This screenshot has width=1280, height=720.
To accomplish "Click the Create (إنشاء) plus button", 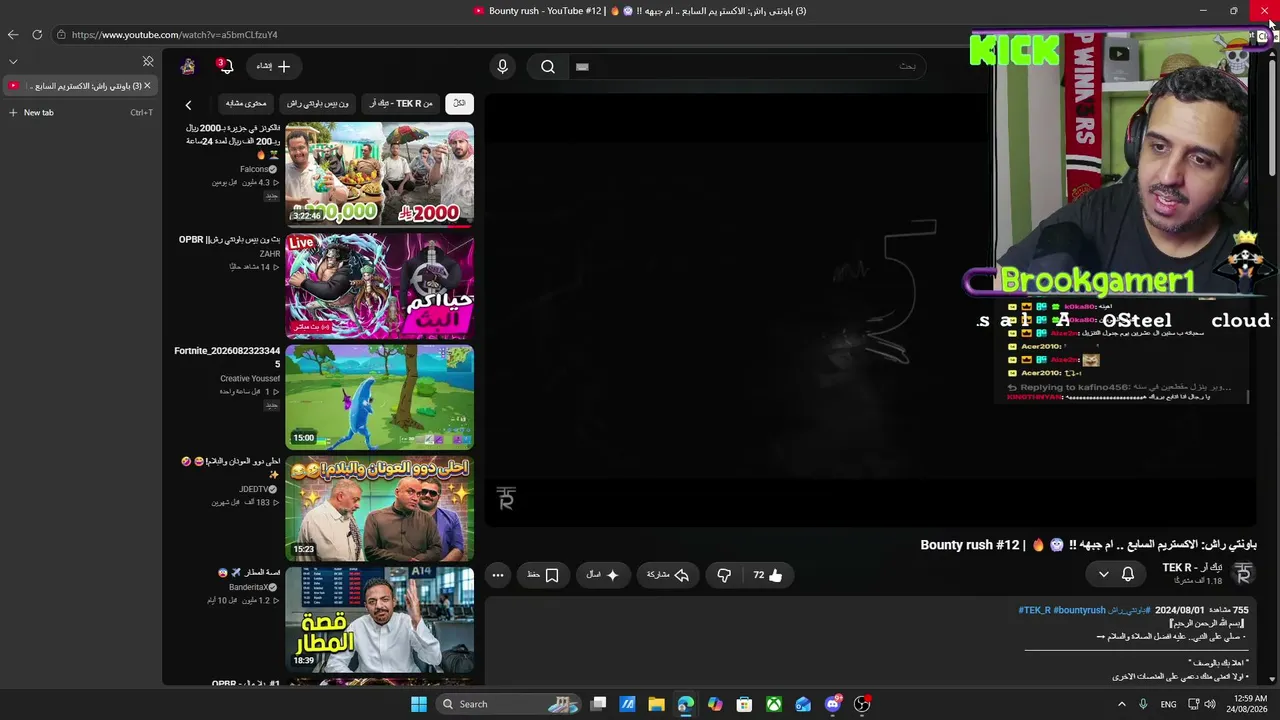I will click(273, 66).
